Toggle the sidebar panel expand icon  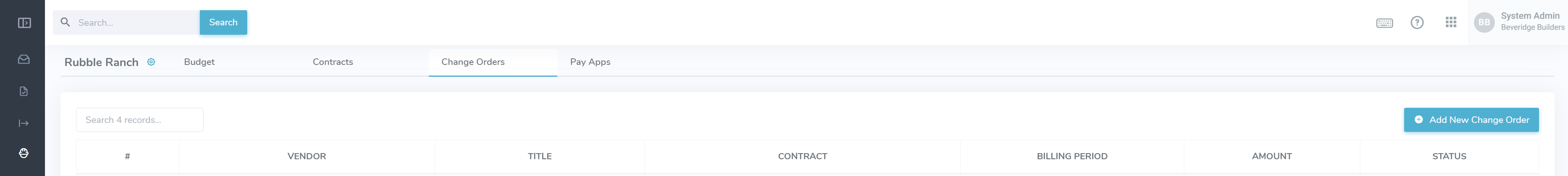[25, 23]
